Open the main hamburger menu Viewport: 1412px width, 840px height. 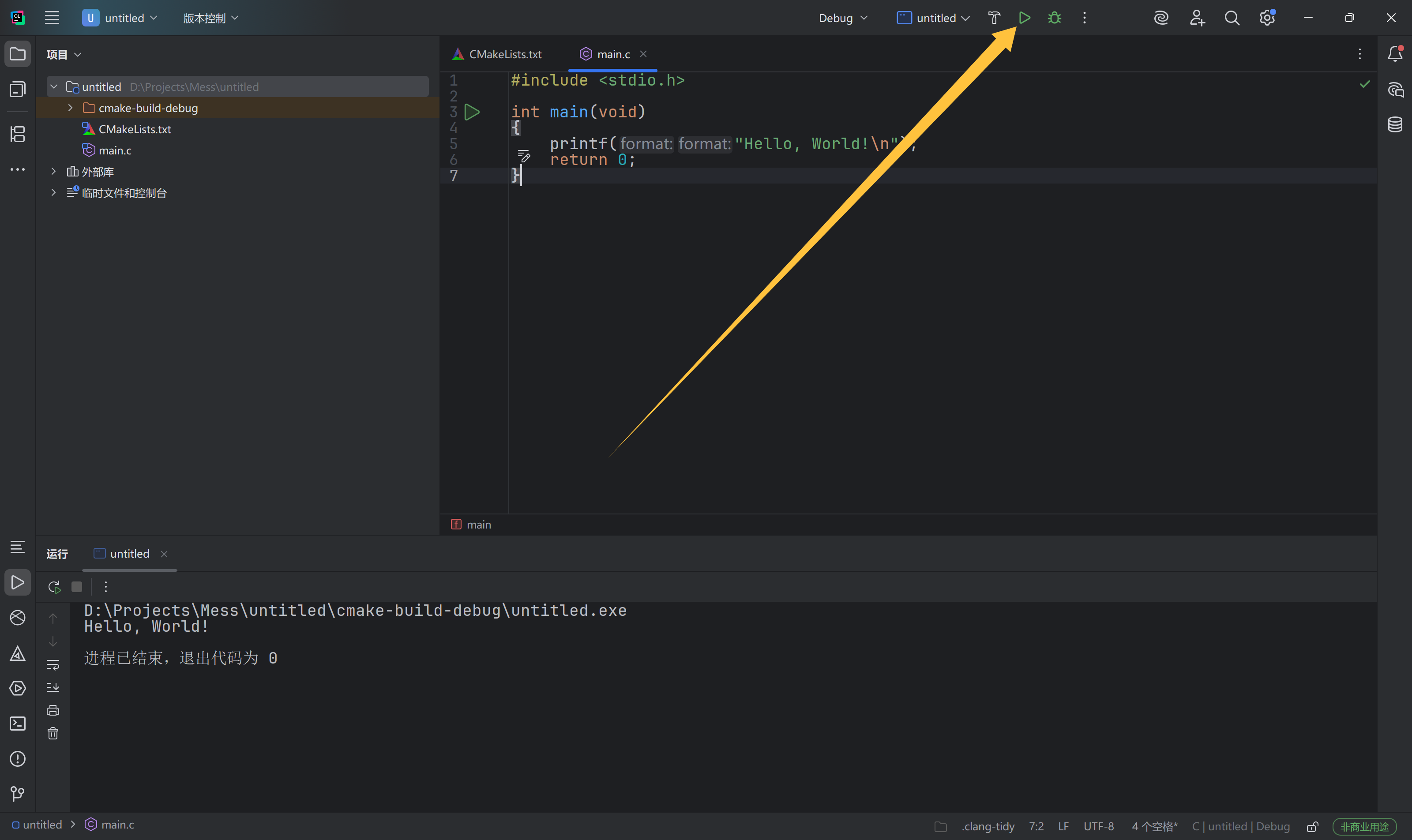[x=52, y=18]
